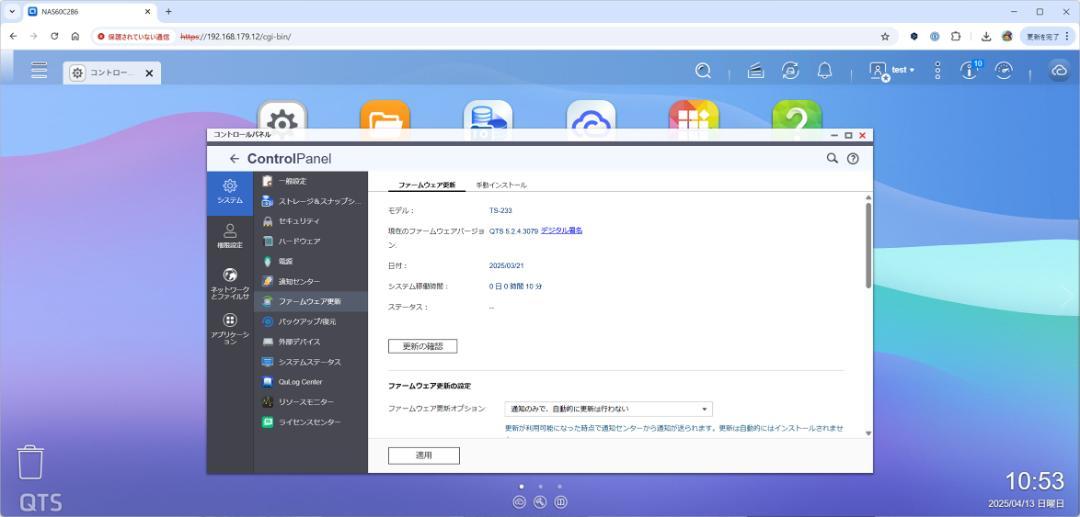This screenshot has width=1080, height=517.
Task: Bookmark this page with the star icon
Action: click(x=885, y=36)
